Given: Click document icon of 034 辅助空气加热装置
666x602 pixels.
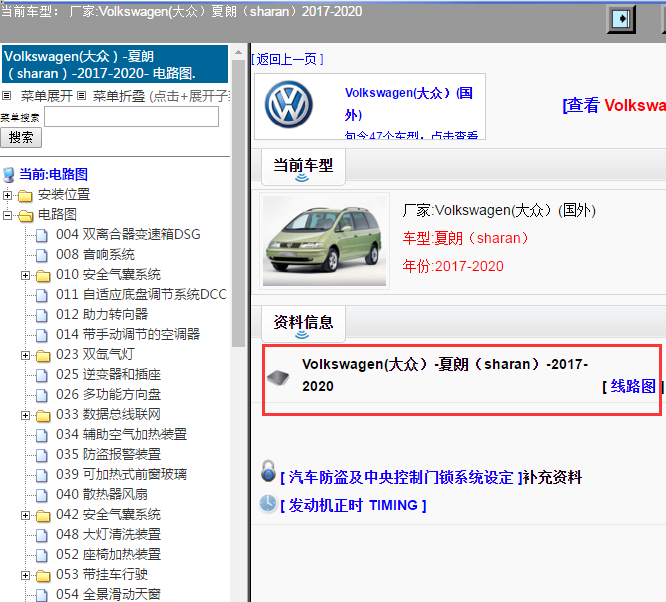Looking at the screenshot, I should pyautogui.click(x=42, y=435).
